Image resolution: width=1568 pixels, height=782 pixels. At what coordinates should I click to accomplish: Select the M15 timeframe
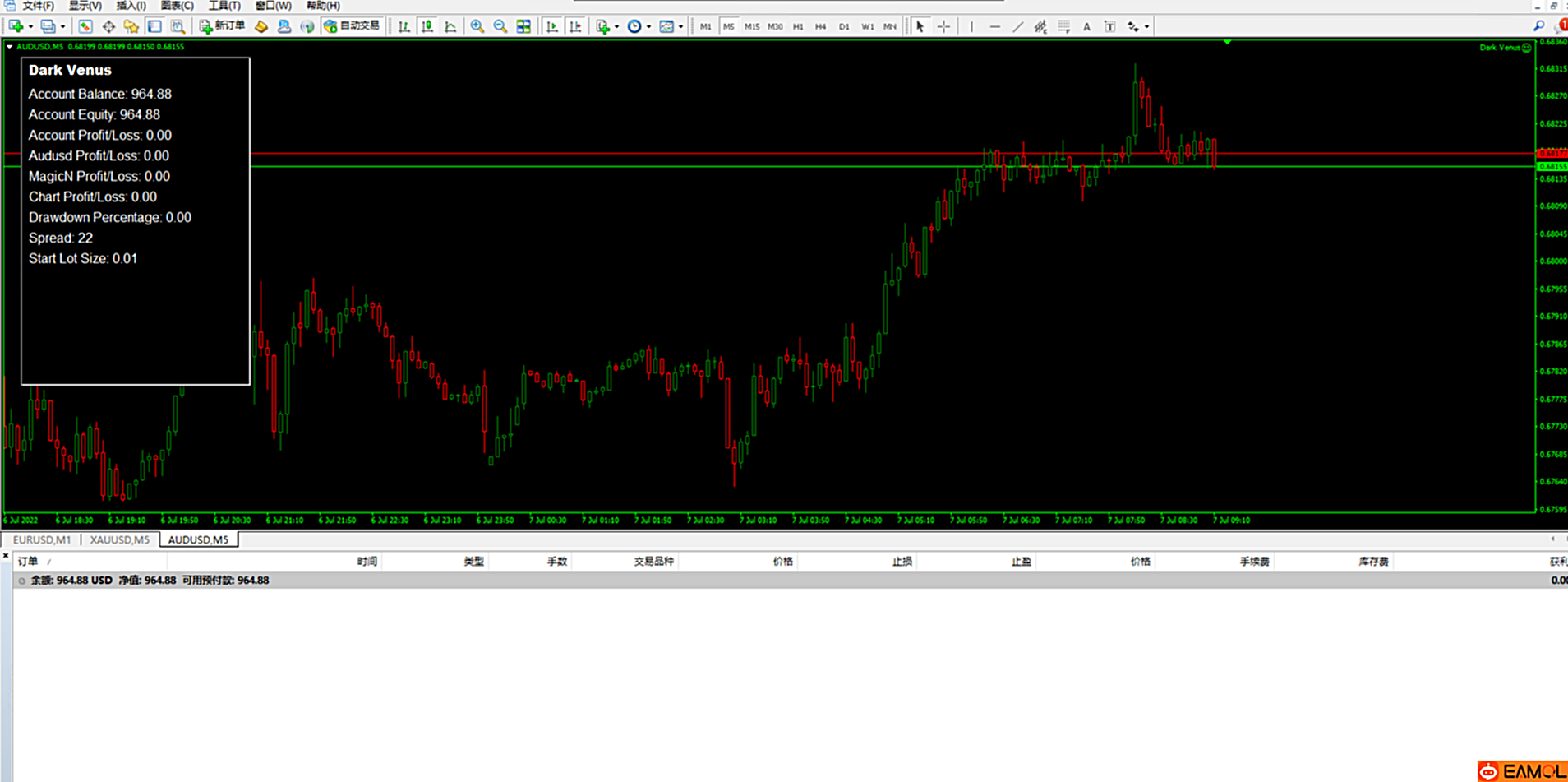(752, 26)
